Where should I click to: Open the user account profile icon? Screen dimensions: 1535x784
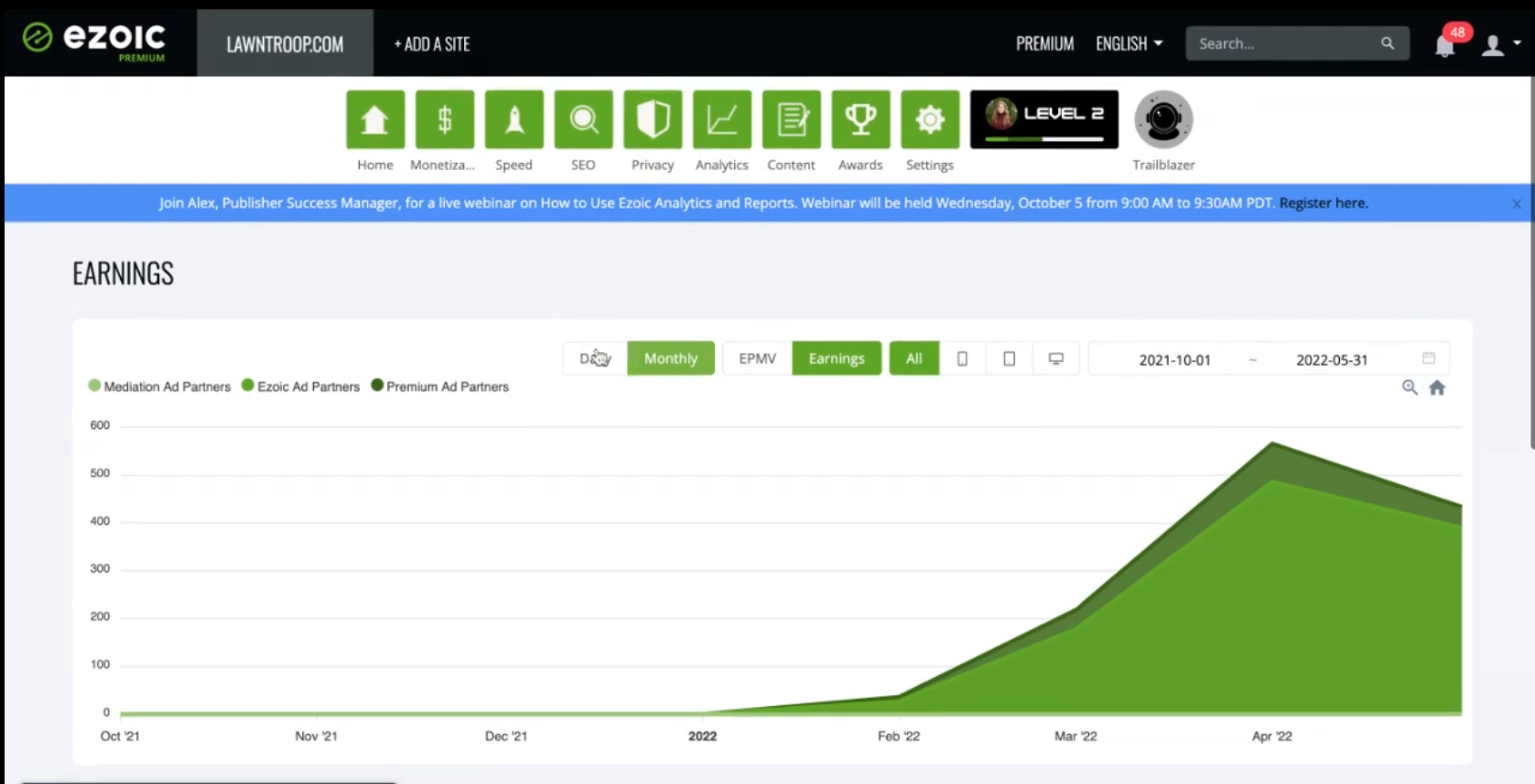[1493, 45]
